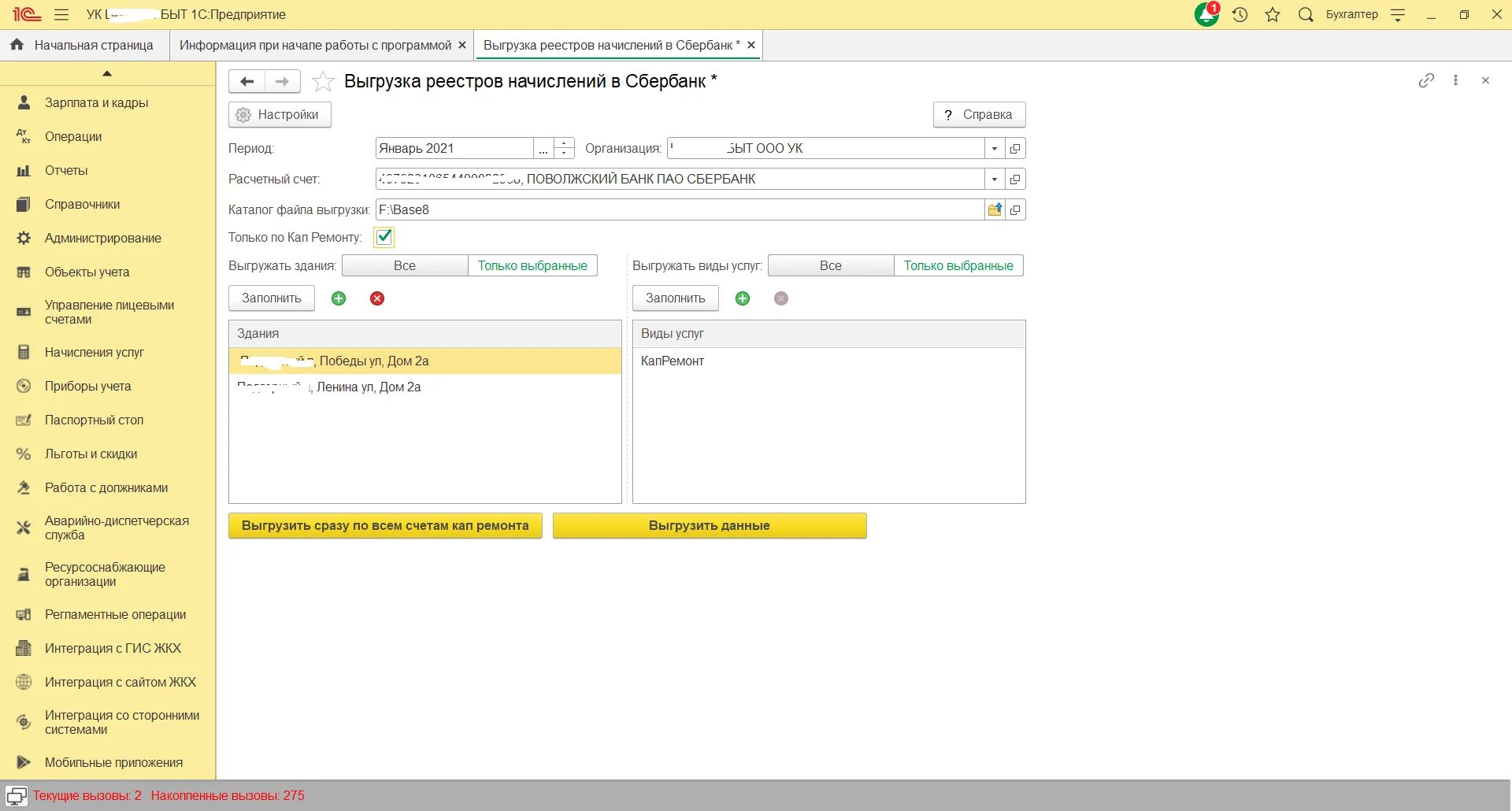Add a building with green plus icon
The width and height of the screenshot is (1512, 811).
tap(339, 298)
